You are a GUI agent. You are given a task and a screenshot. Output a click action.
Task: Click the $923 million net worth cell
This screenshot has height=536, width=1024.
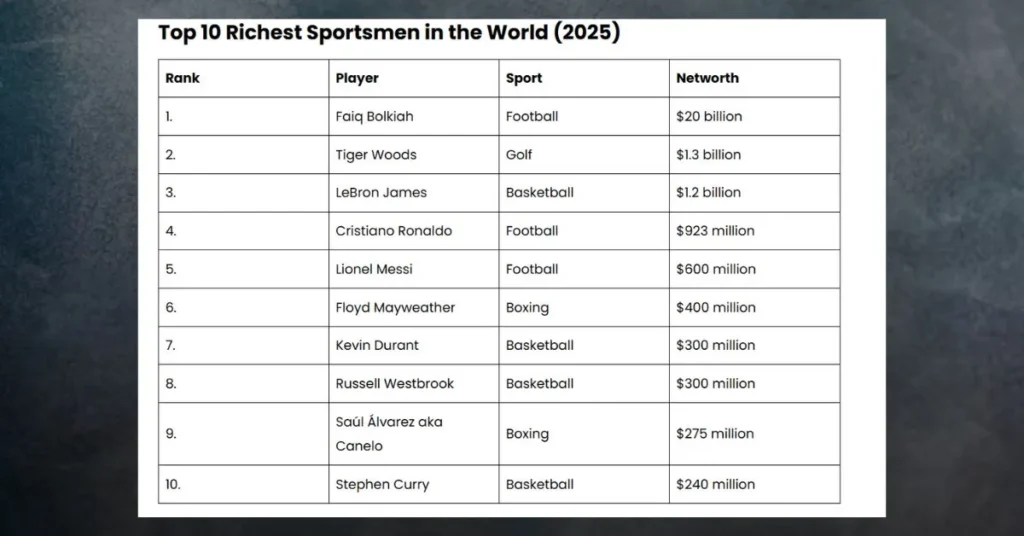click(715, 231)
